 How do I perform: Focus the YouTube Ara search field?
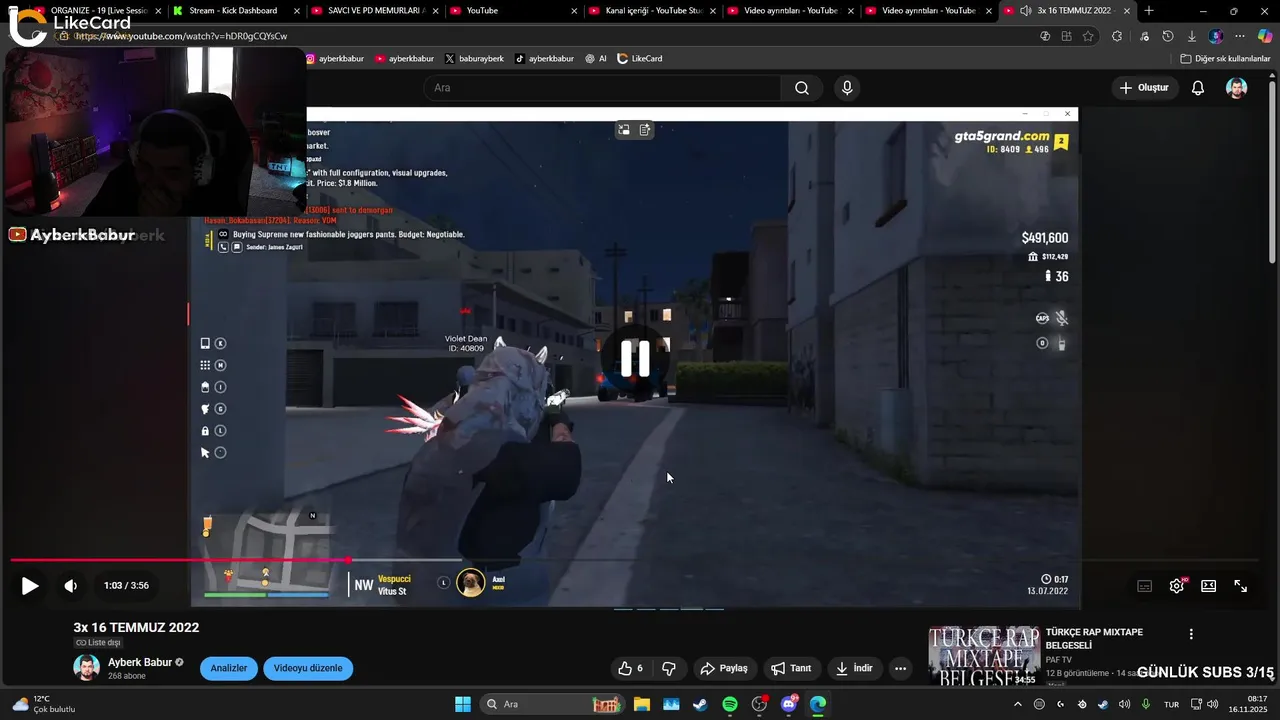tap(602, 88)
